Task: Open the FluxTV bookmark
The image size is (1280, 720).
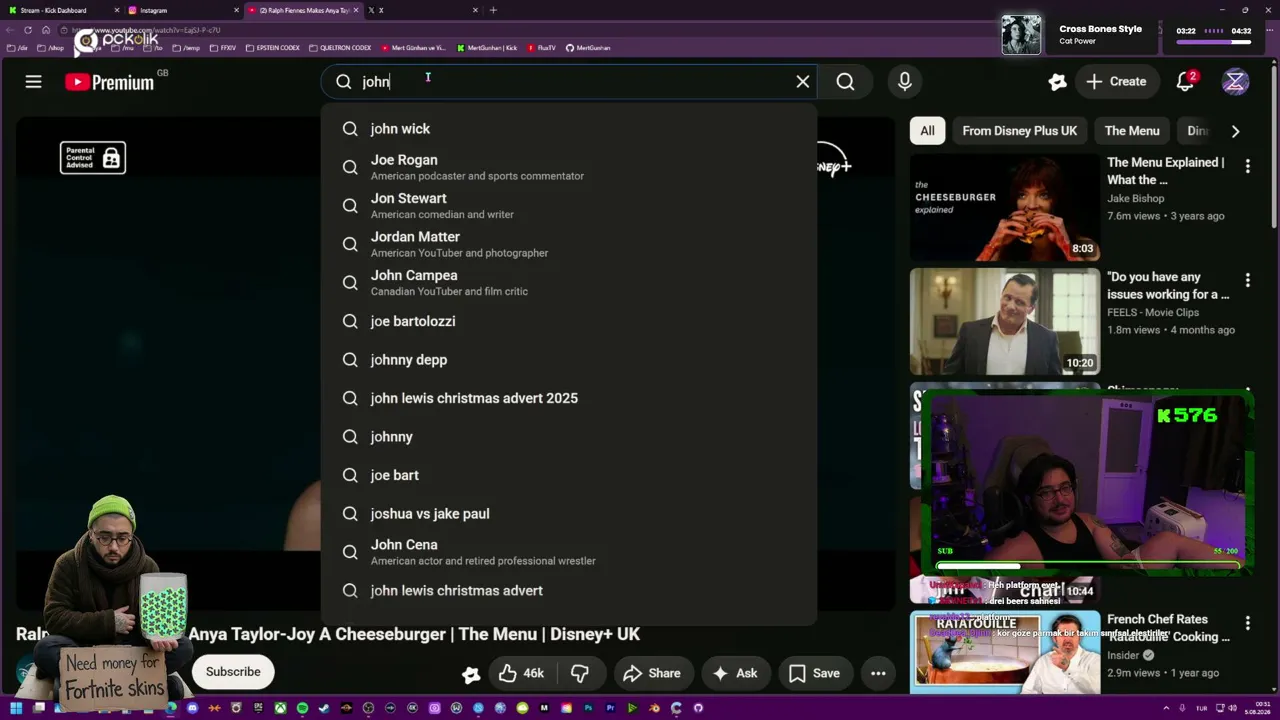Action: [542, 48]
